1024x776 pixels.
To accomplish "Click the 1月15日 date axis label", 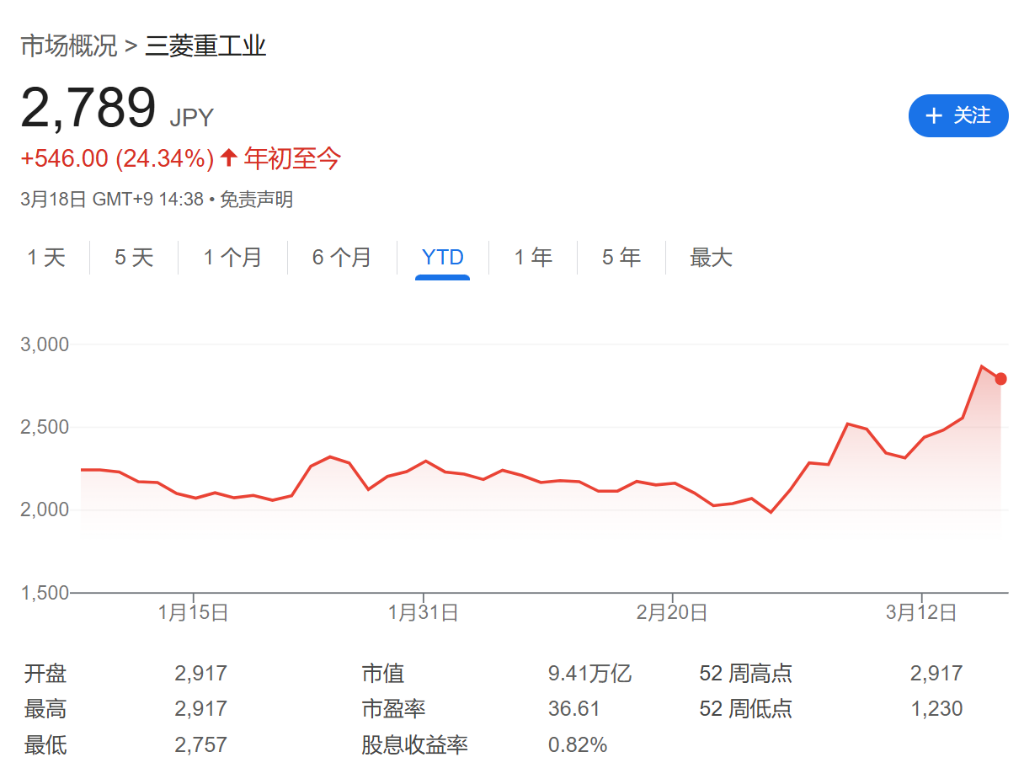I will click(193, 612).
